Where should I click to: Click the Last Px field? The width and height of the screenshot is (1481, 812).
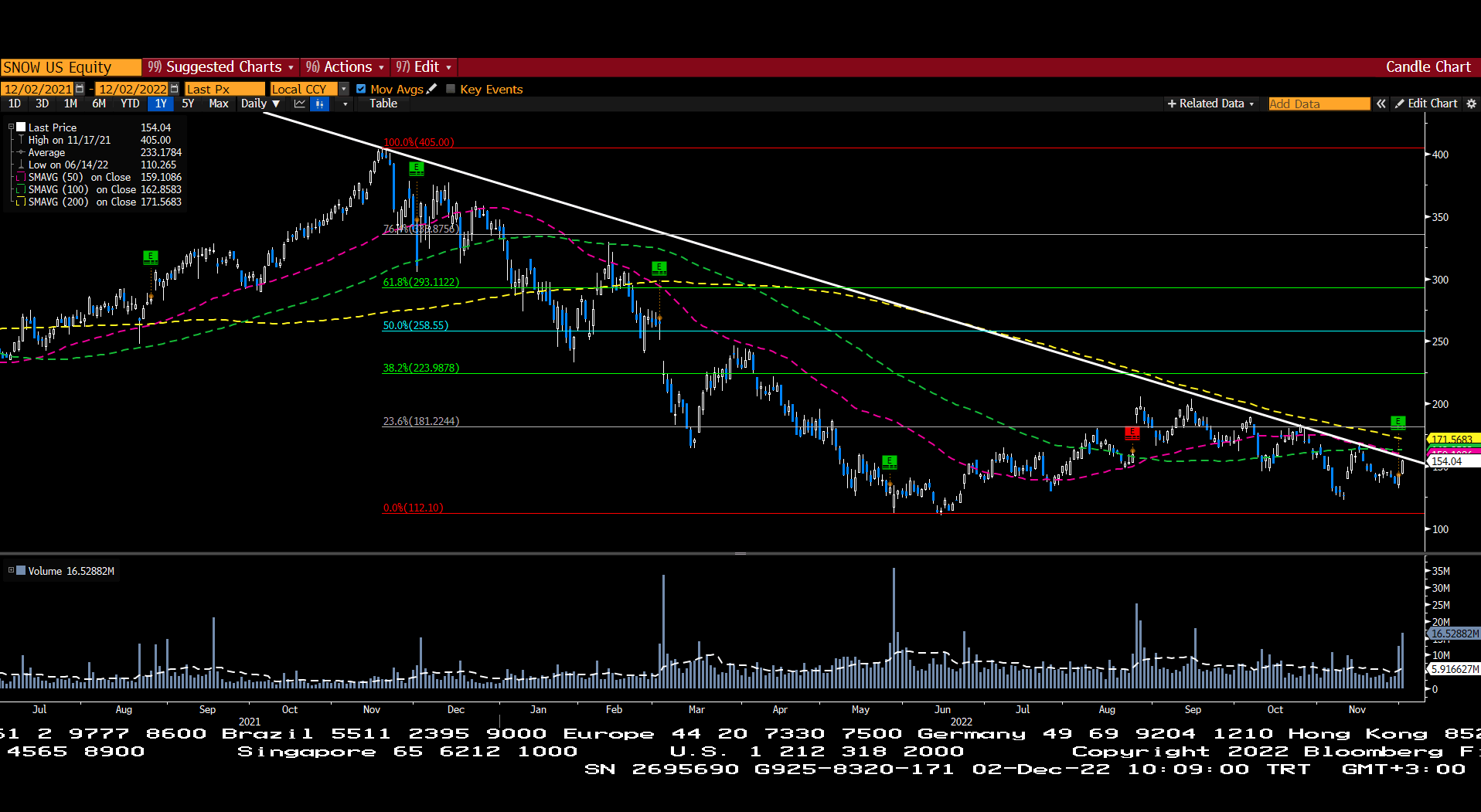(x=225, y=89)
